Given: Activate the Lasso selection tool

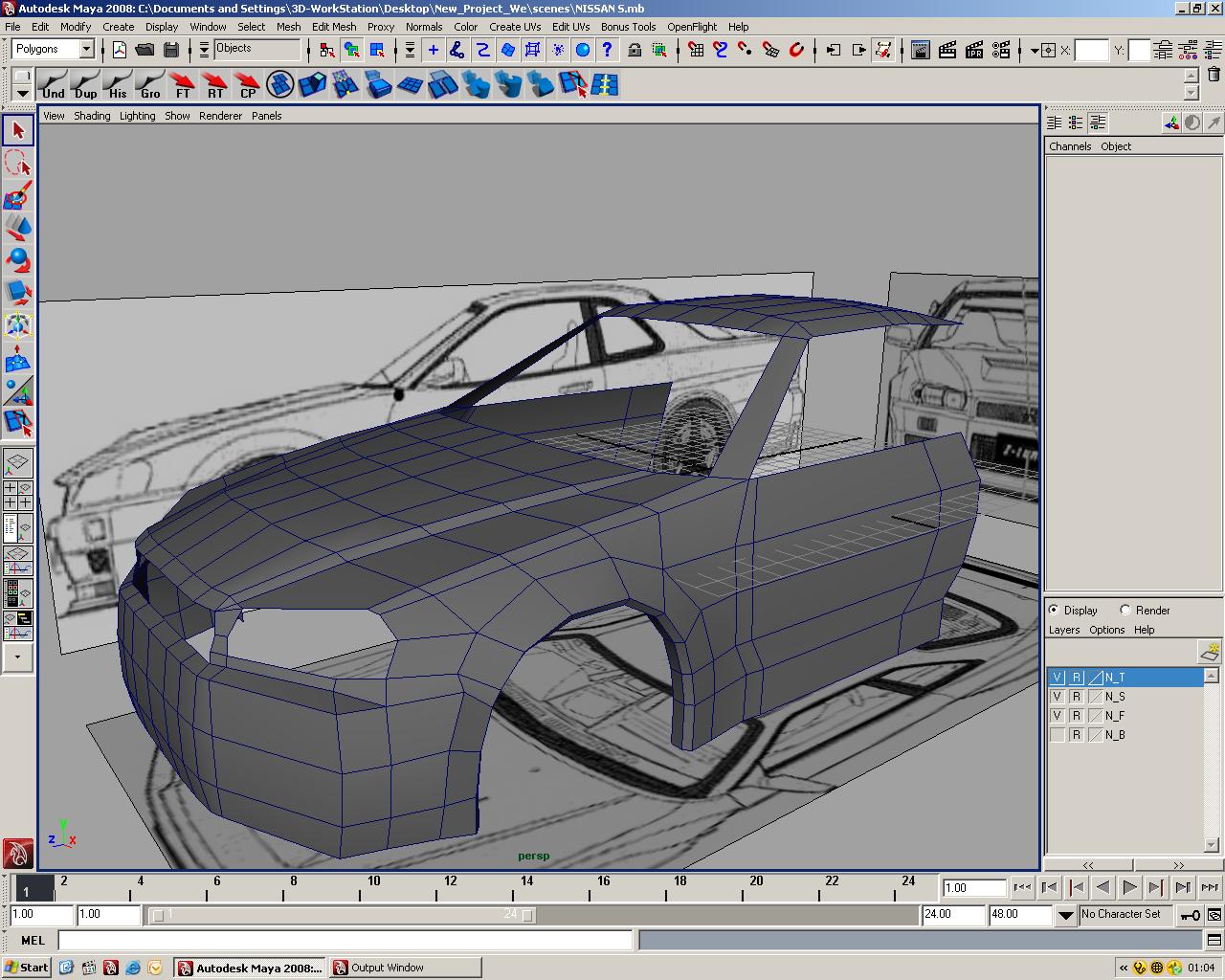Looking at the screenshot, I should [x=18, y=163].
